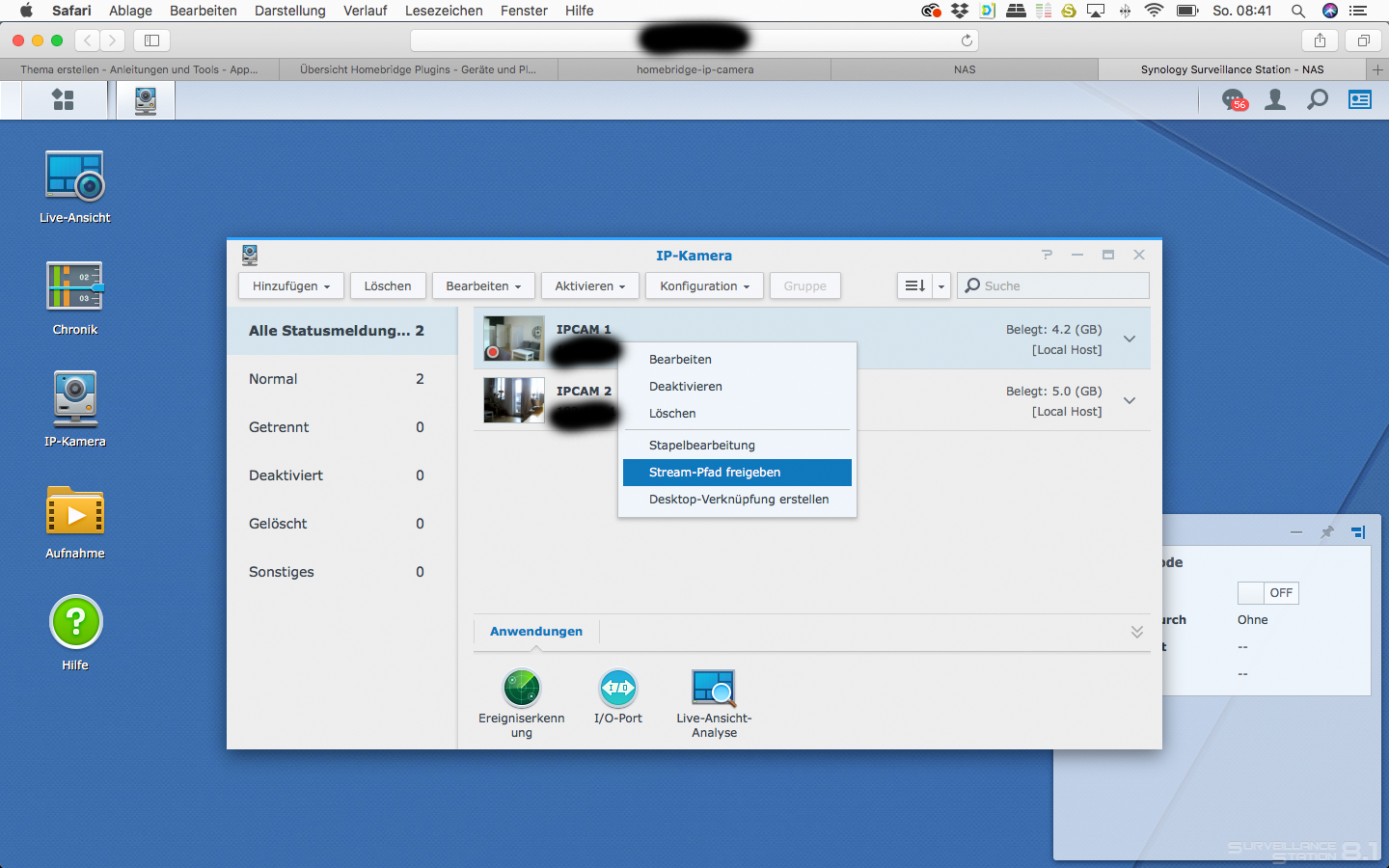Open the Aufnahme recordings folder icon
1389x868 pixels.
tap(75, 512)
